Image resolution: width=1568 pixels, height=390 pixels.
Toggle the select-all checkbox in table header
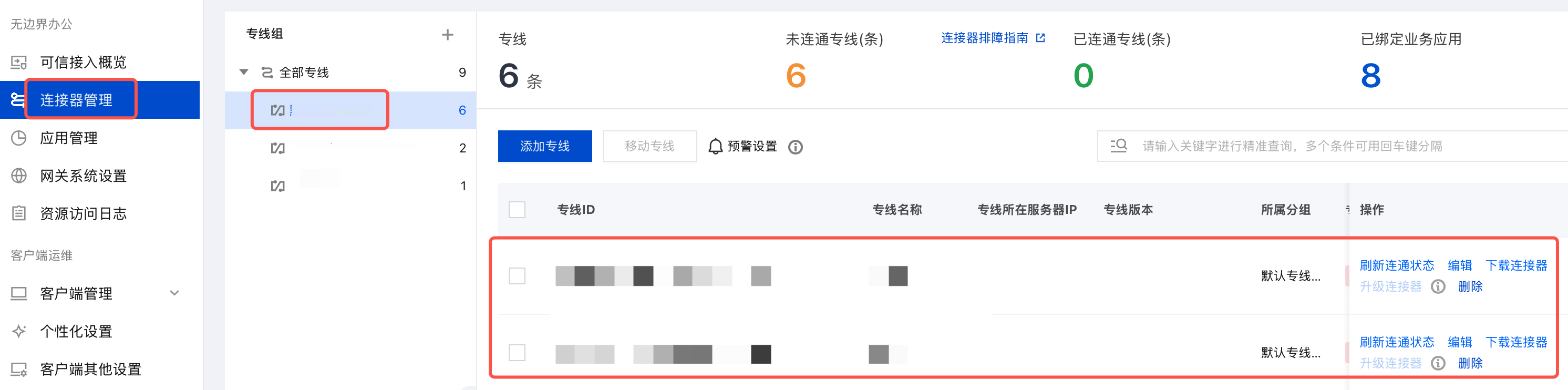tap(517, 210)
